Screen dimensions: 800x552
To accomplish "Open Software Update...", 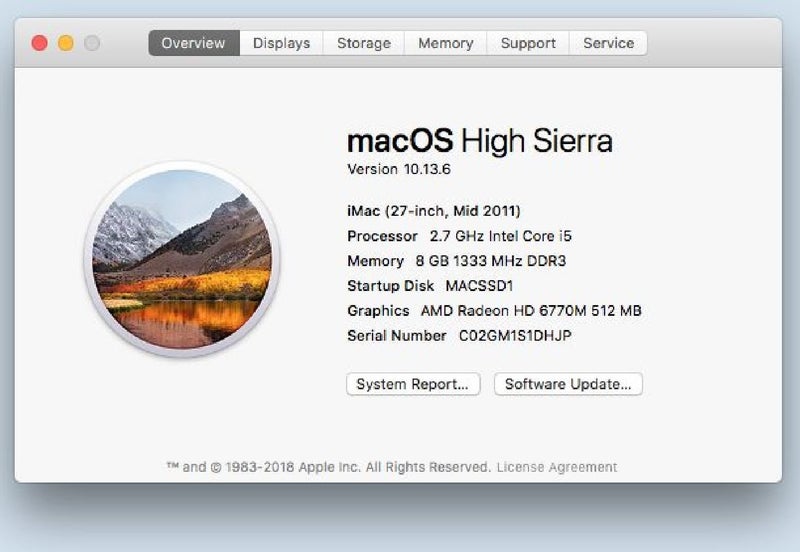I will coord(568,384).
